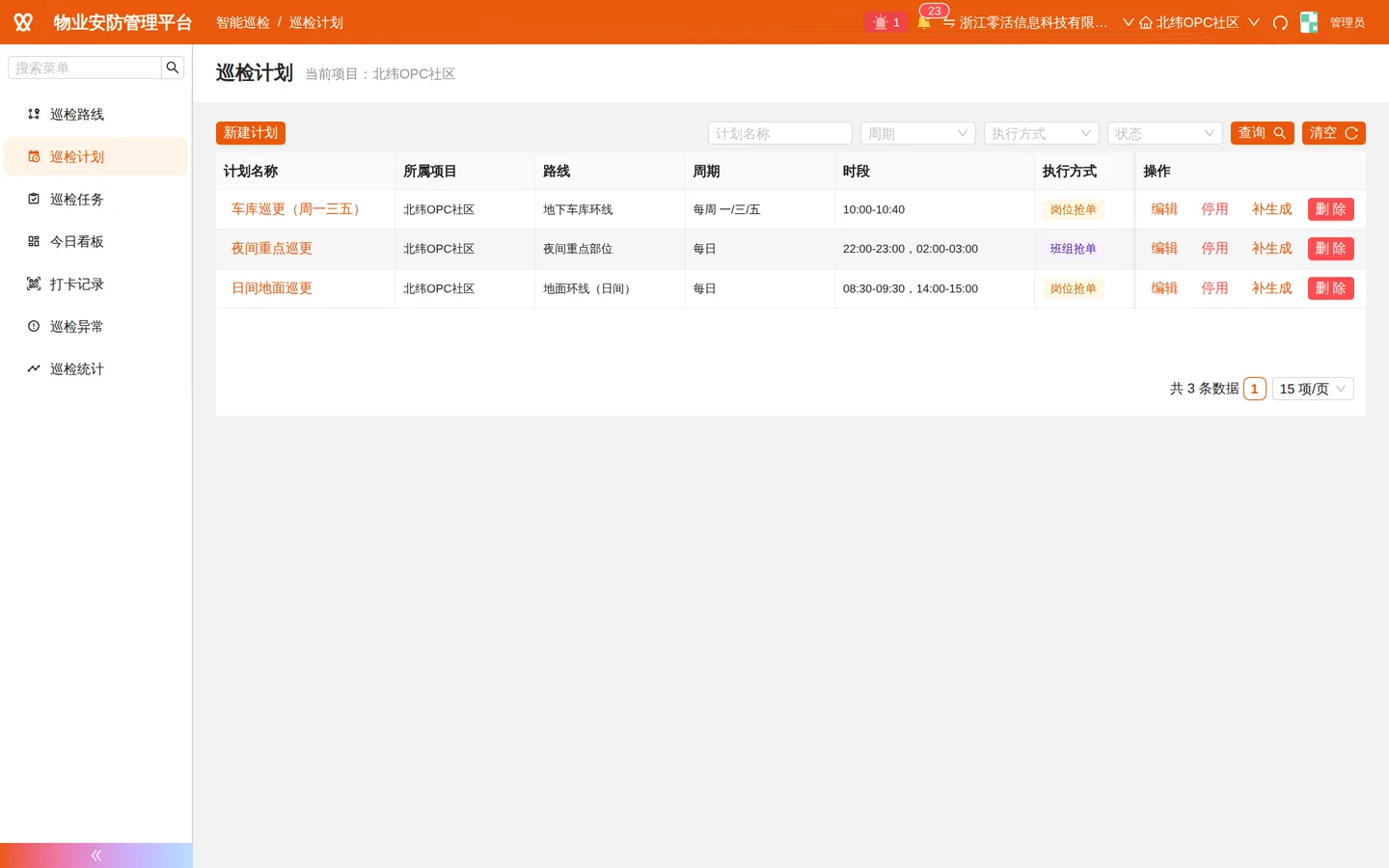Open the alarm siren indicator
Screen dimensions: 1389x868
[886, 22]
